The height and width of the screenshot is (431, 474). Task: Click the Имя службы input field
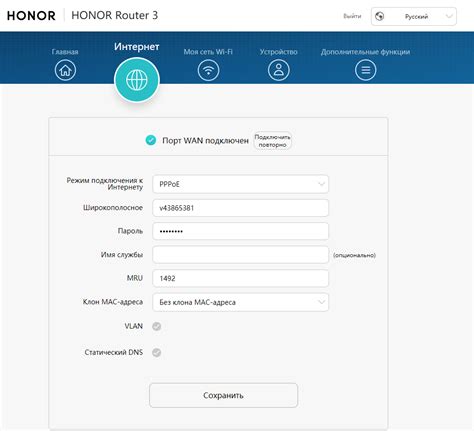(241, 255)
